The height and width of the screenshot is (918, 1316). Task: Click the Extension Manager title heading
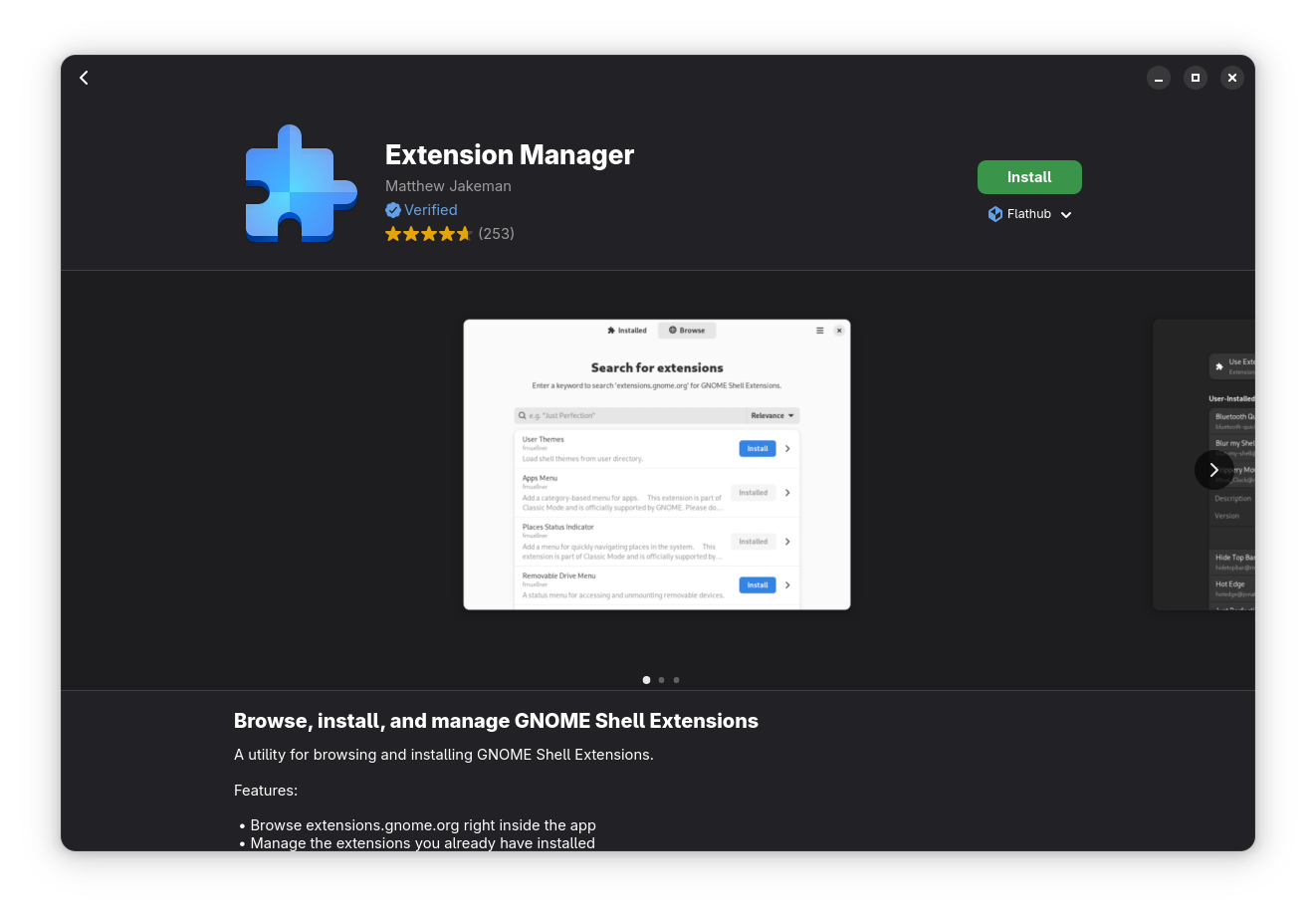pyautogui.click(x=509, y=155)
